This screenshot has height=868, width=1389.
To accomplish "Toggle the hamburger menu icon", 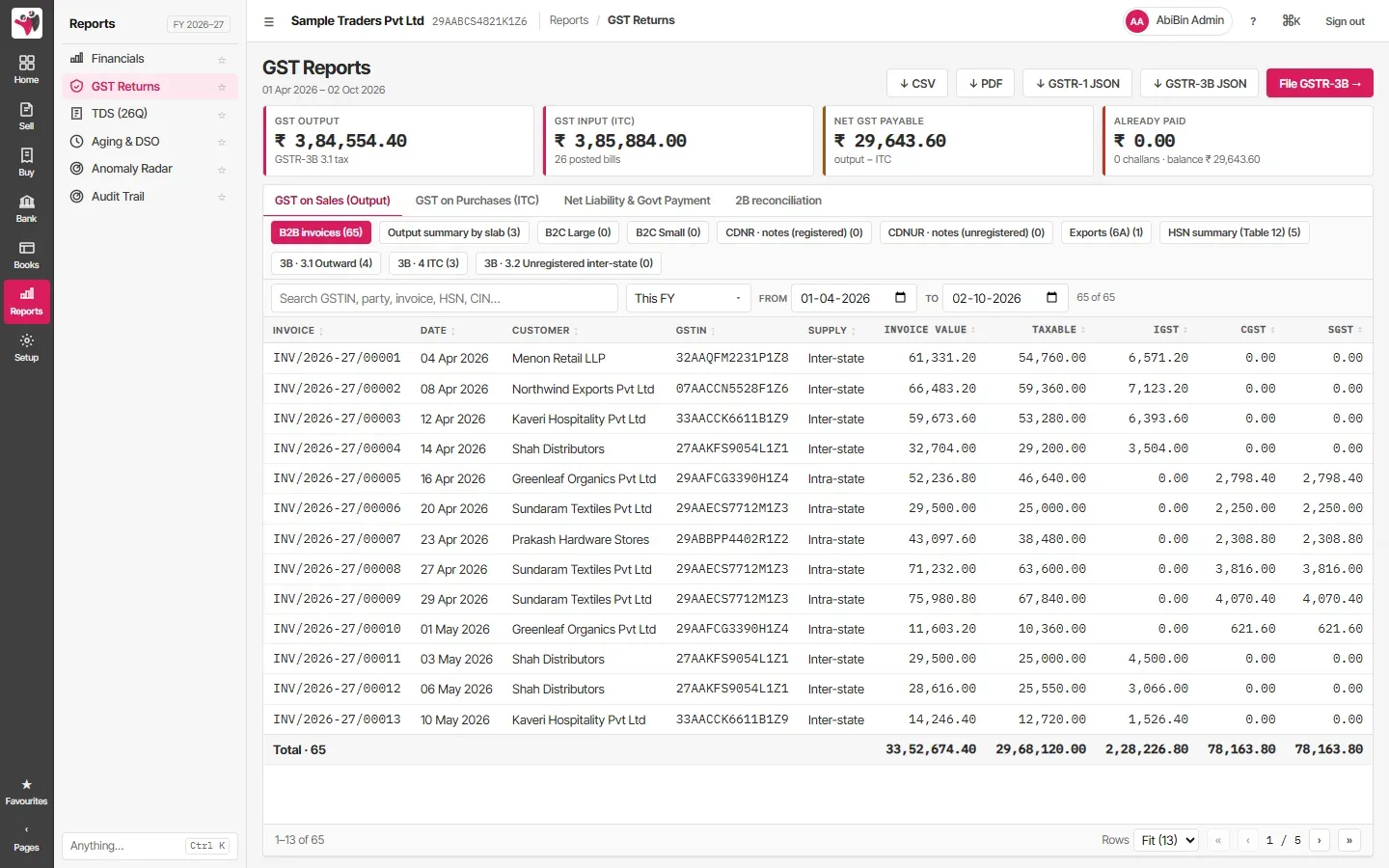I will pyautogui.click(x=269, y=21).
